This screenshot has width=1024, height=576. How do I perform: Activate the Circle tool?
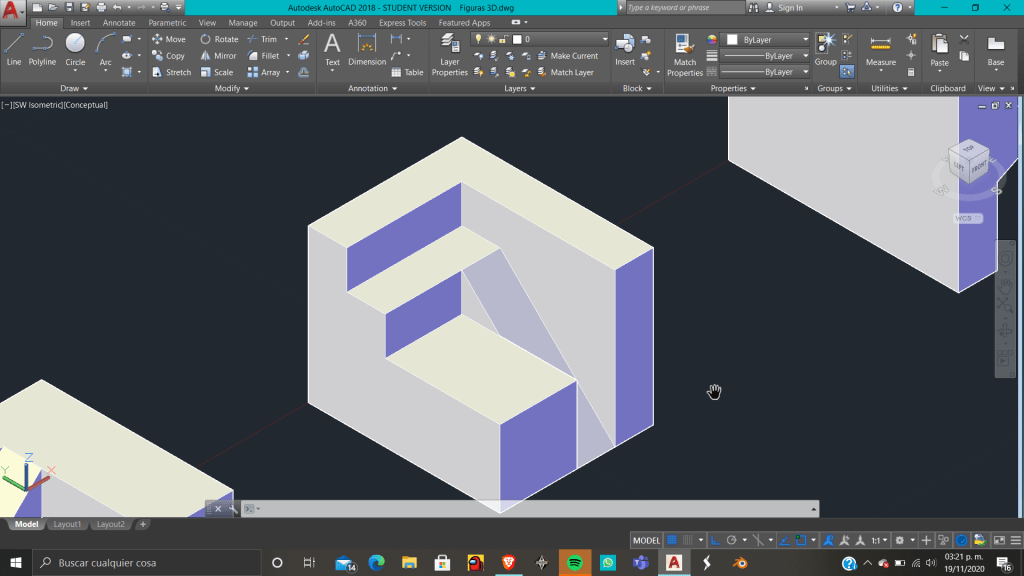pos(75,49)
